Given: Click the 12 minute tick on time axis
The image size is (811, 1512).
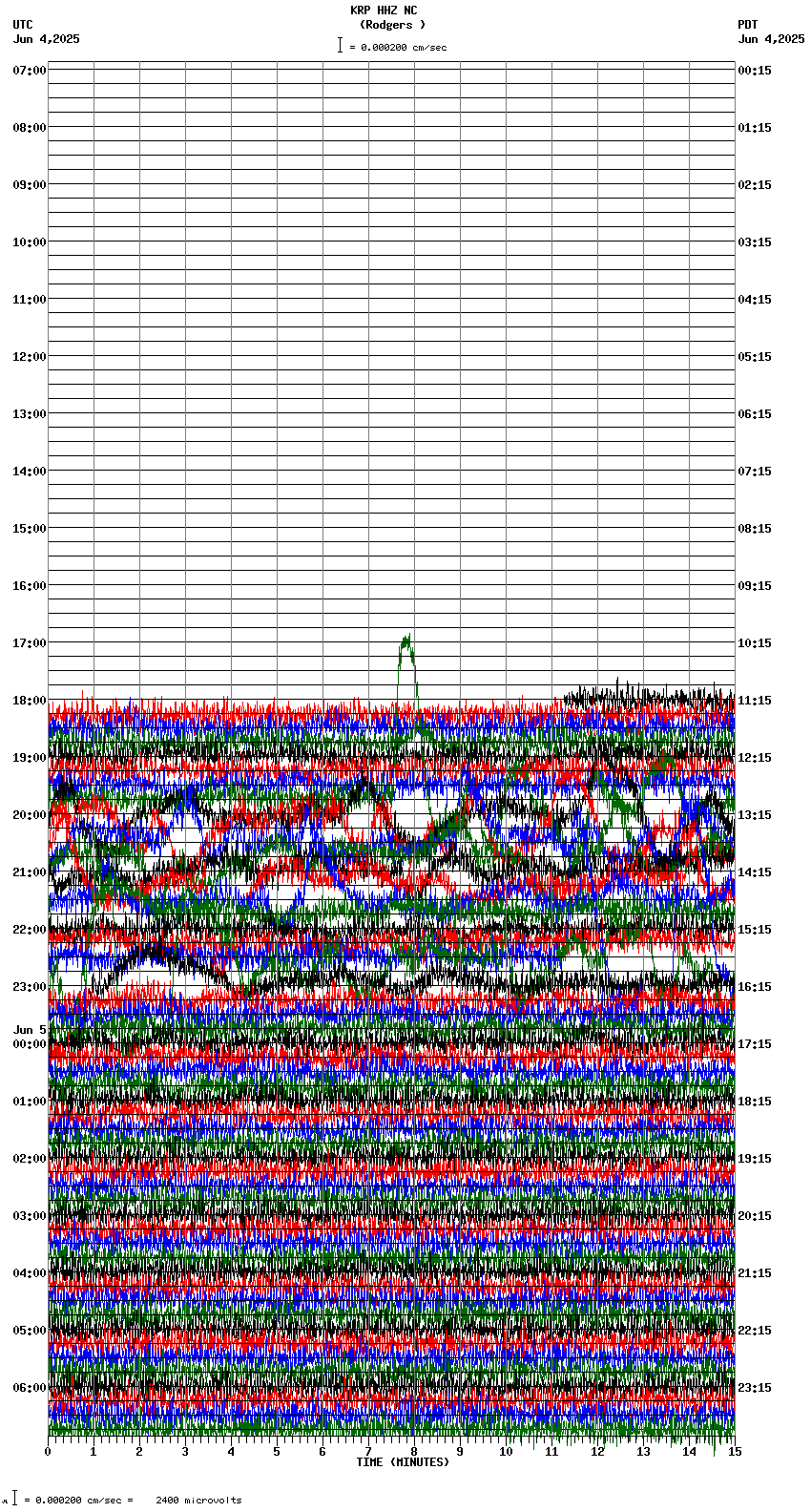Looking at the screenshot, I should (597, 1452).
